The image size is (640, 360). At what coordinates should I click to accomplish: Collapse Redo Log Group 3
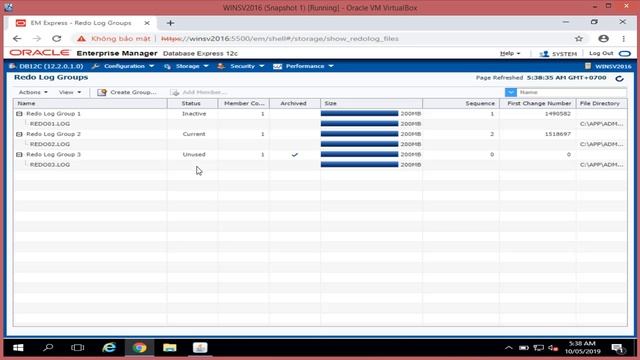click(19, 155)
